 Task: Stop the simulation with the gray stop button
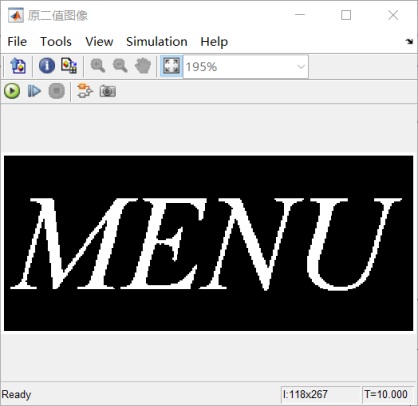pos(57,91)
